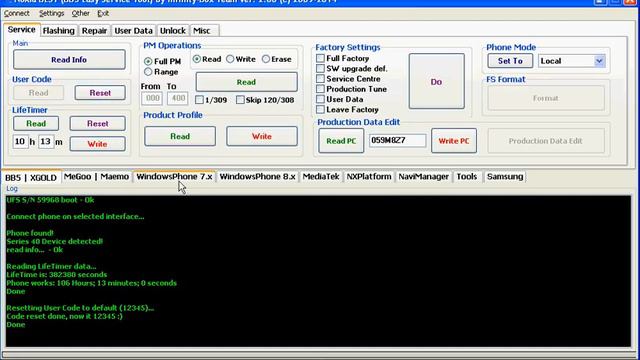Select the WindowsPhone 8.x tab
Image resolution: width=640 pixels, height=360 pixels.
(x=258, y=177)
